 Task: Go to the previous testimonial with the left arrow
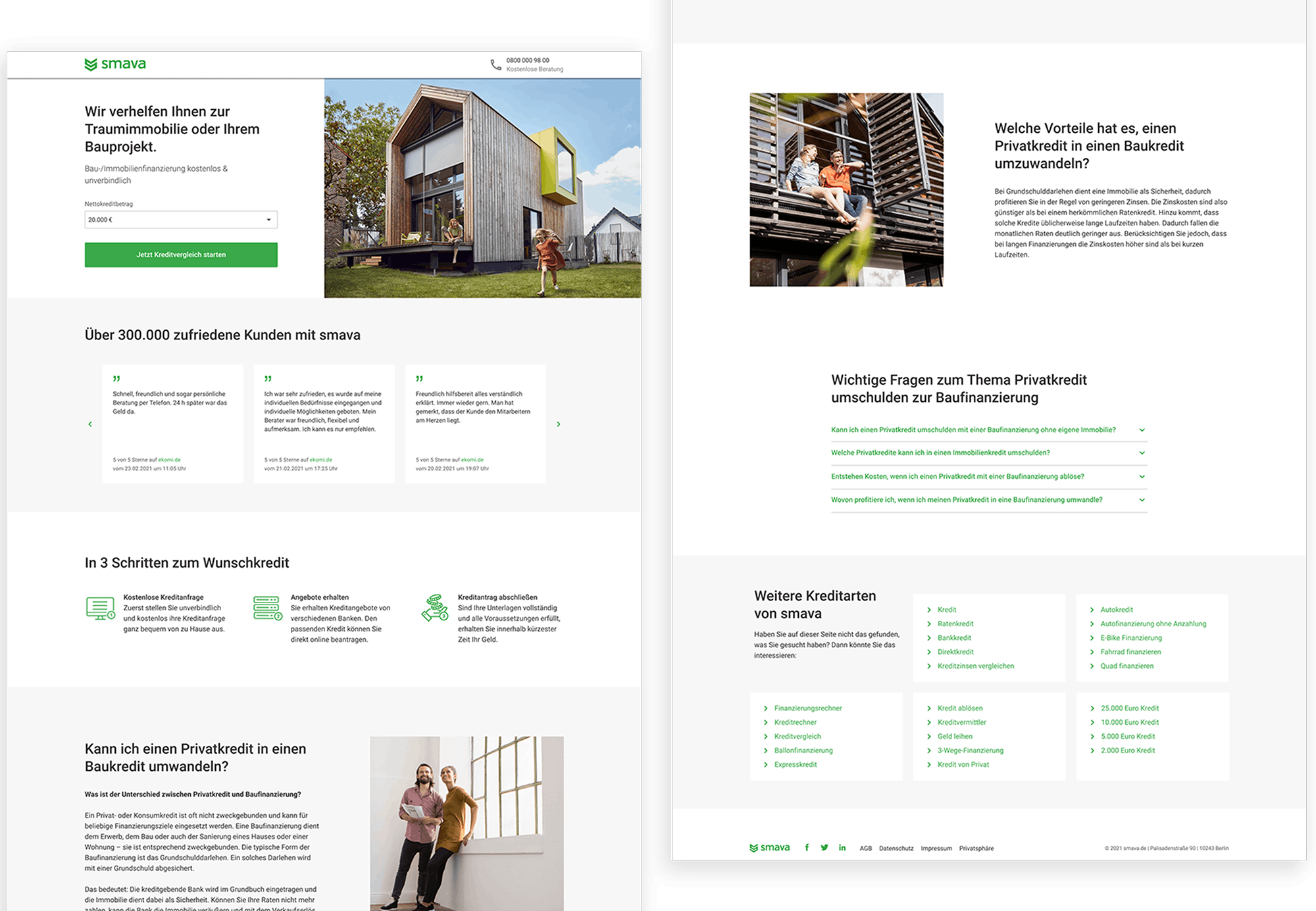[x=90, y=424]
